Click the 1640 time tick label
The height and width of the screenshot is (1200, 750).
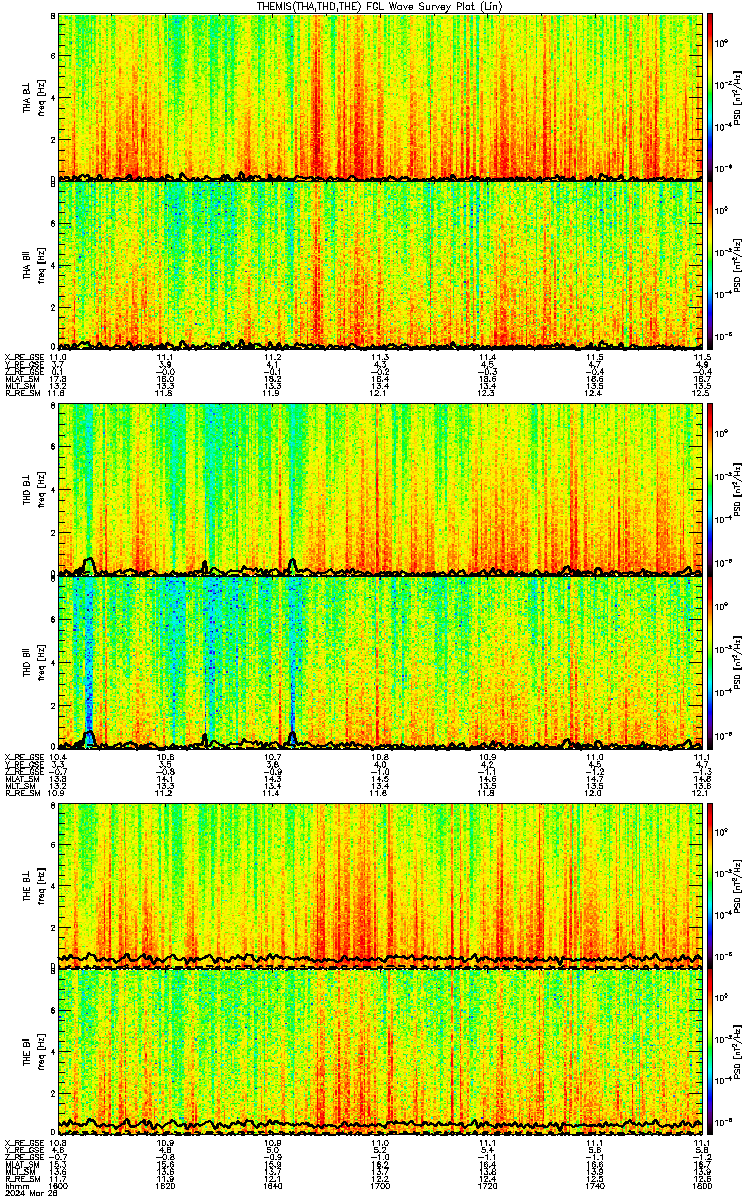(x=273, y=1185)
